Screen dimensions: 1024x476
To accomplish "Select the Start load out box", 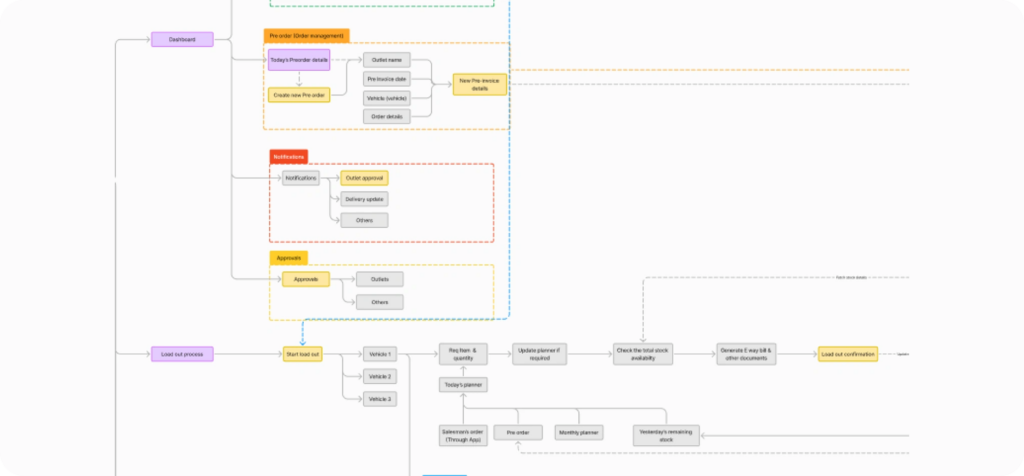I will [x=303, y=354].
